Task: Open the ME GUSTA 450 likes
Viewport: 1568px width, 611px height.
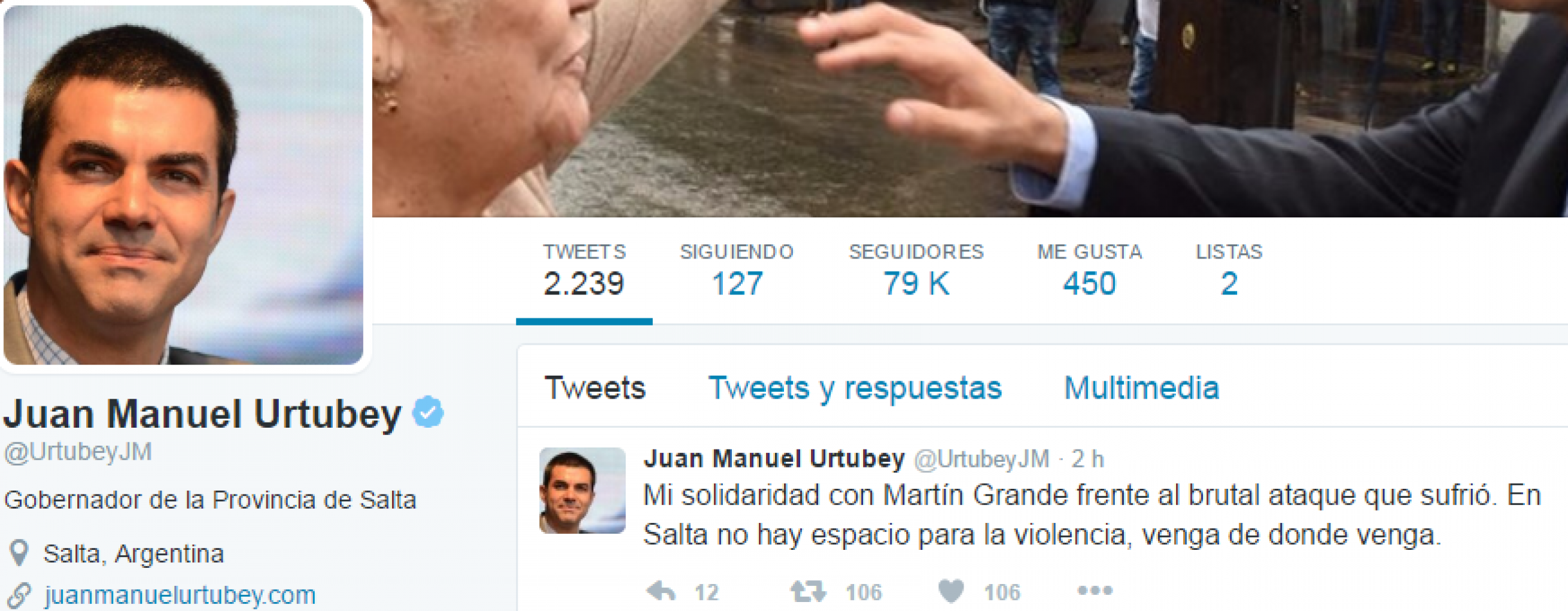Action: (x=1089, y=270)
